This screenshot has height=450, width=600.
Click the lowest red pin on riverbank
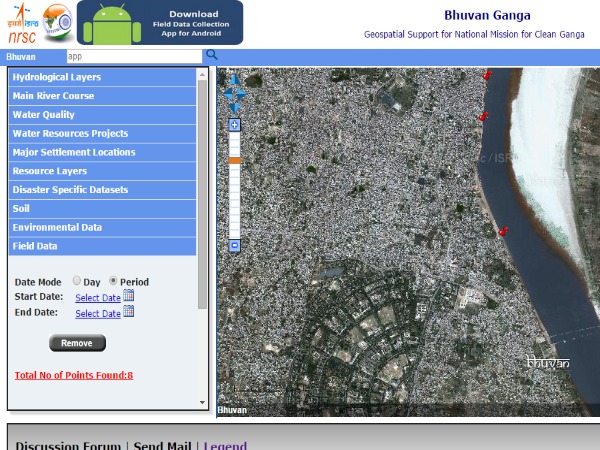(503, 232)
